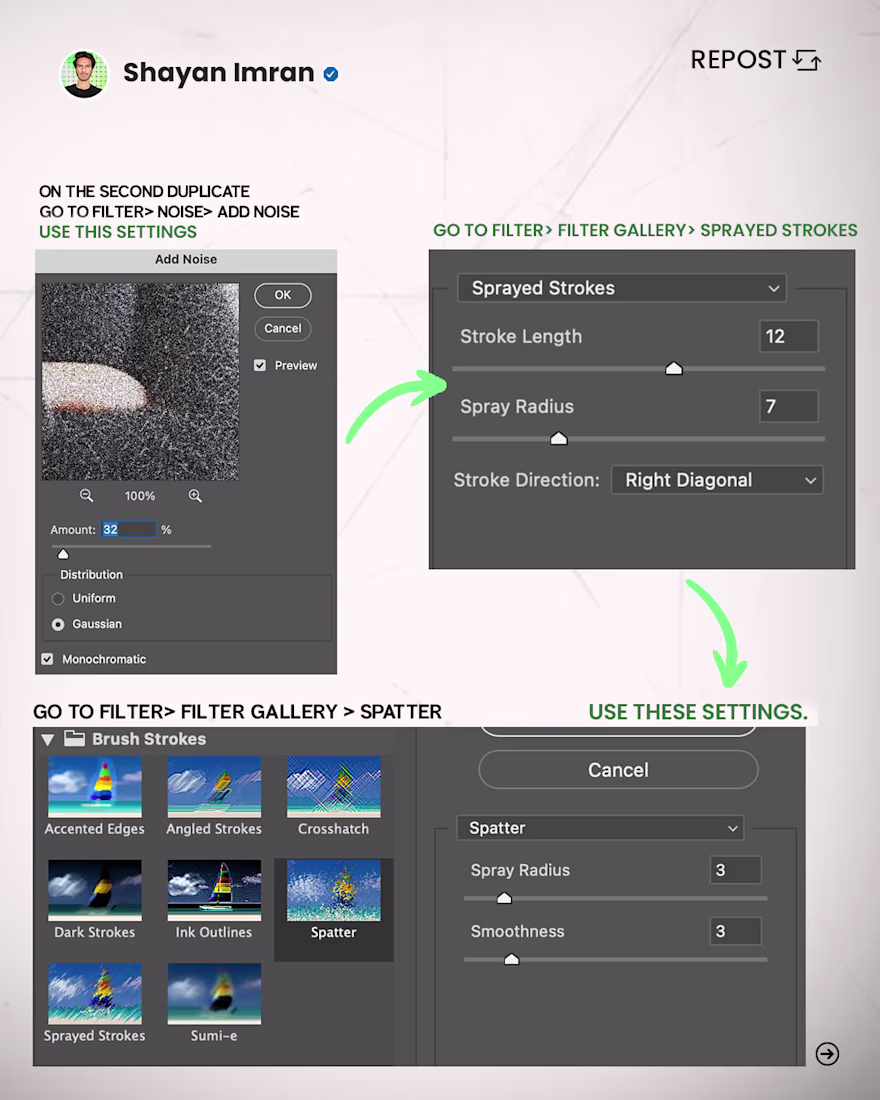Select the Angled Strokes filter thumbnail
This screenshot has width=880, height=1100.
pyautogui.click(x=214, y=787)
